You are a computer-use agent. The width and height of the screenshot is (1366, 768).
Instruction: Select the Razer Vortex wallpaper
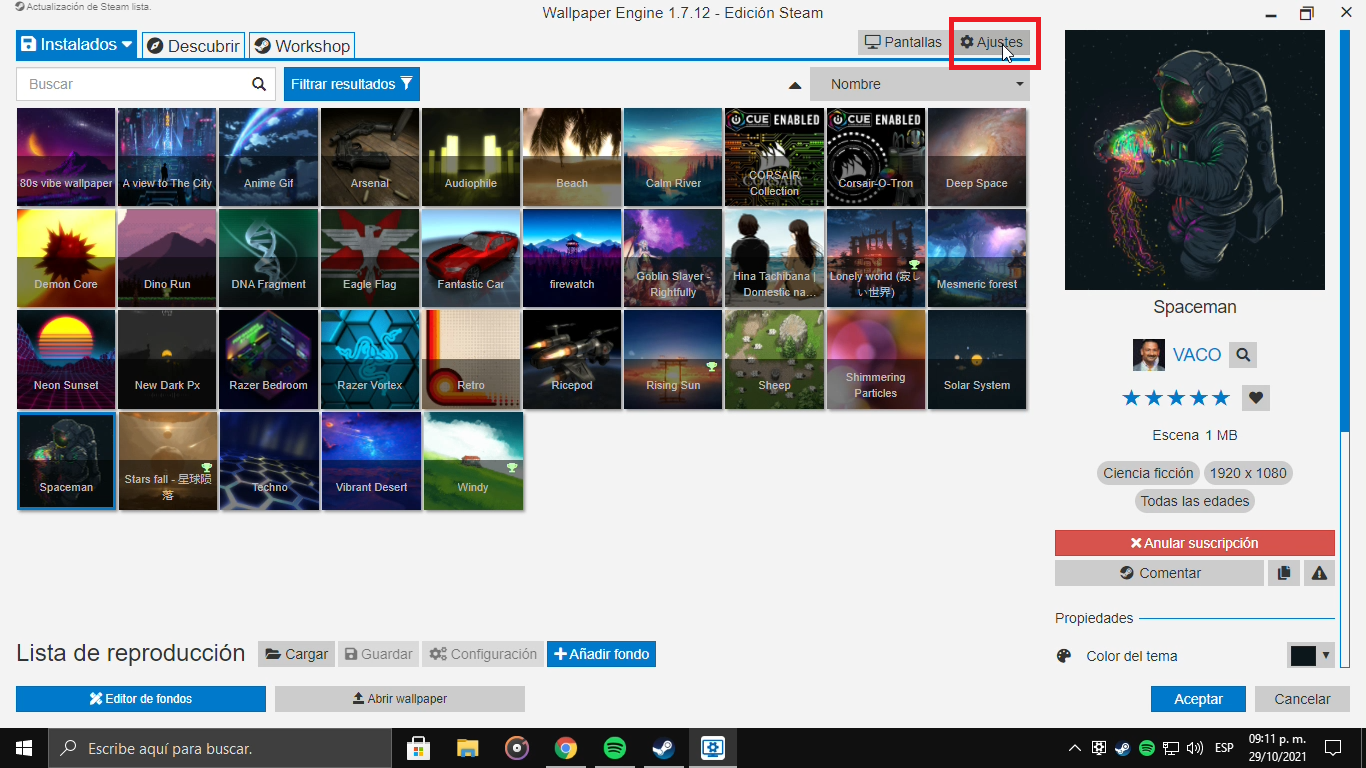tap(370, 359)
